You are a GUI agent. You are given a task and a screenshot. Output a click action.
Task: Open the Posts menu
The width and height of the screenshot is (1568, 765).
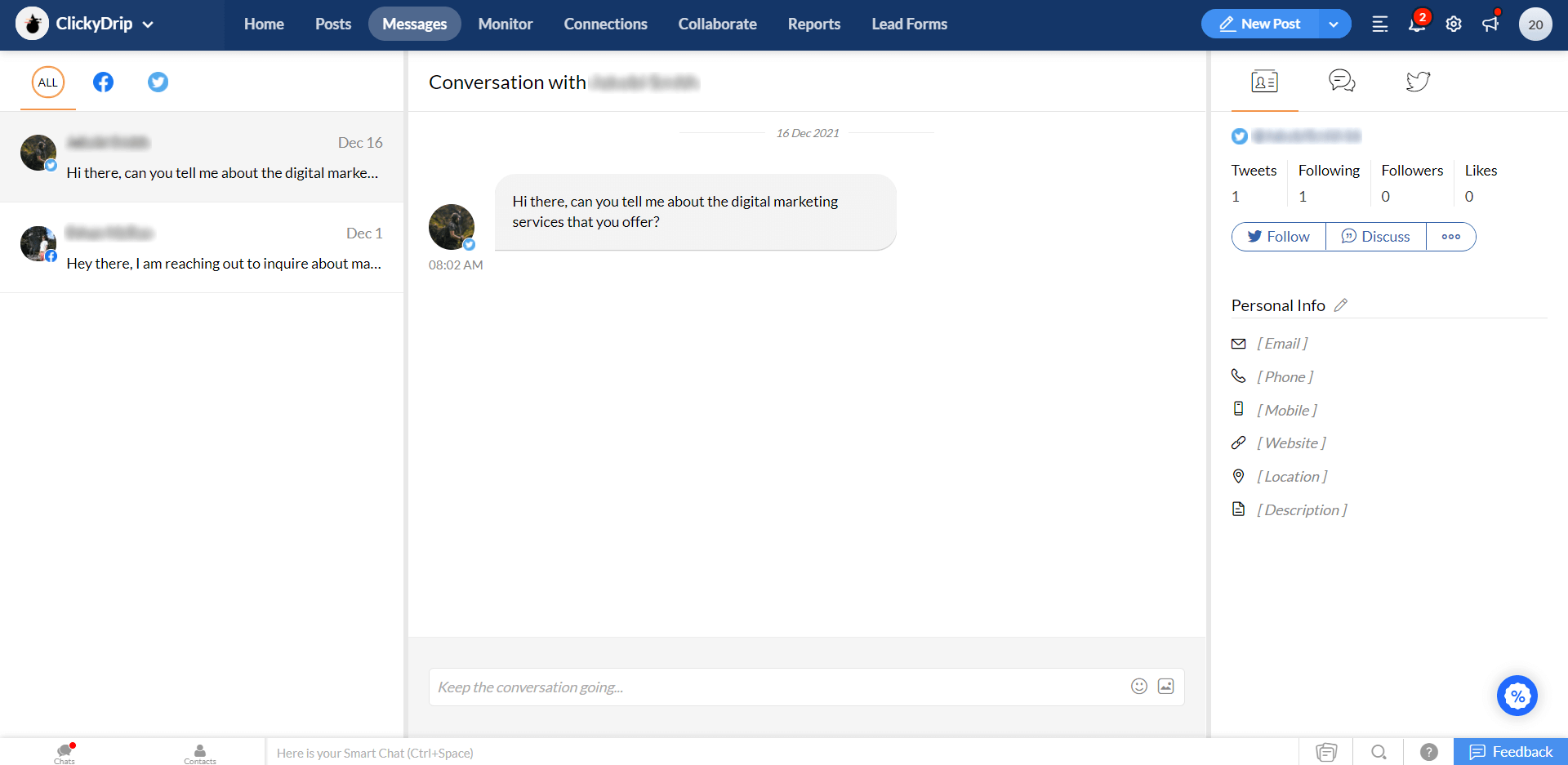[x=333, y=24]
